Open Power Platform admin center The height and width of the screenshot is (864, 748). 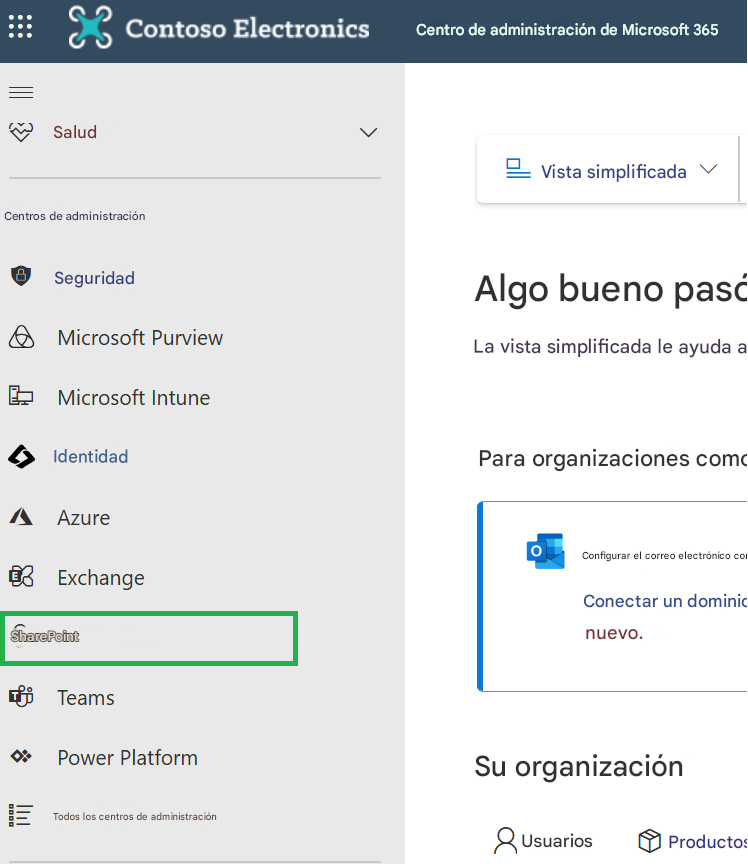(127, 758)
